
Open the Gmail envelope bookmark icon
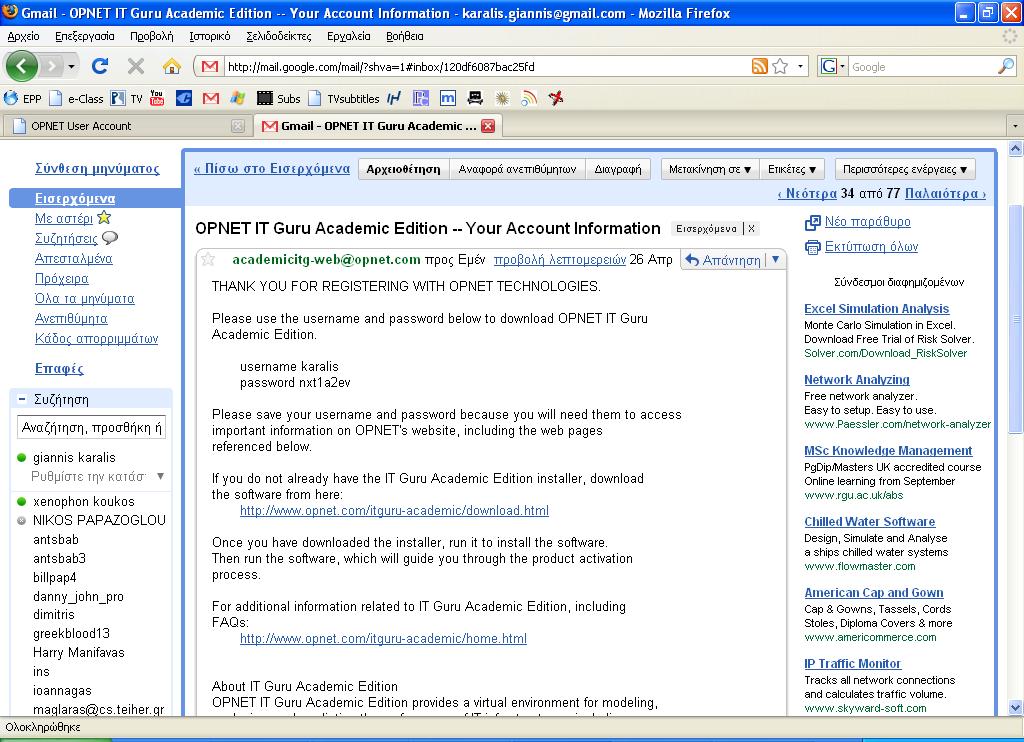point(210,99)
